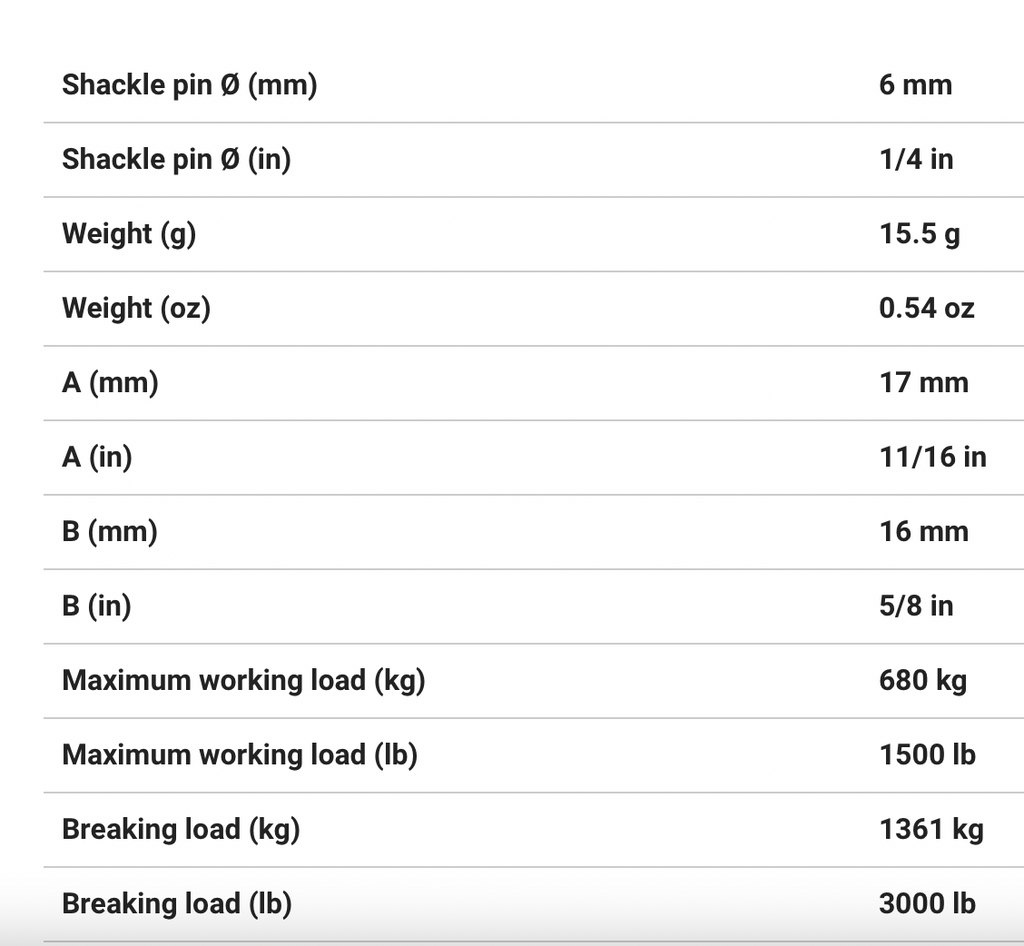Select the 1500 lb working load value
Screen dimensions: 1024x946
[927, 755]
